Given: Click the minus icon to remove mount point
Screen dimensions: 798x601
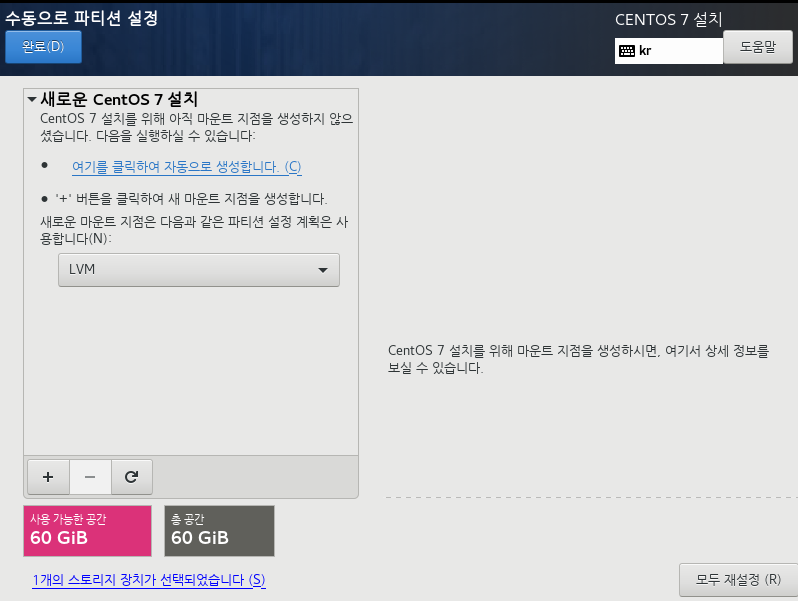Looking at the screenshot, I should 90,477.
